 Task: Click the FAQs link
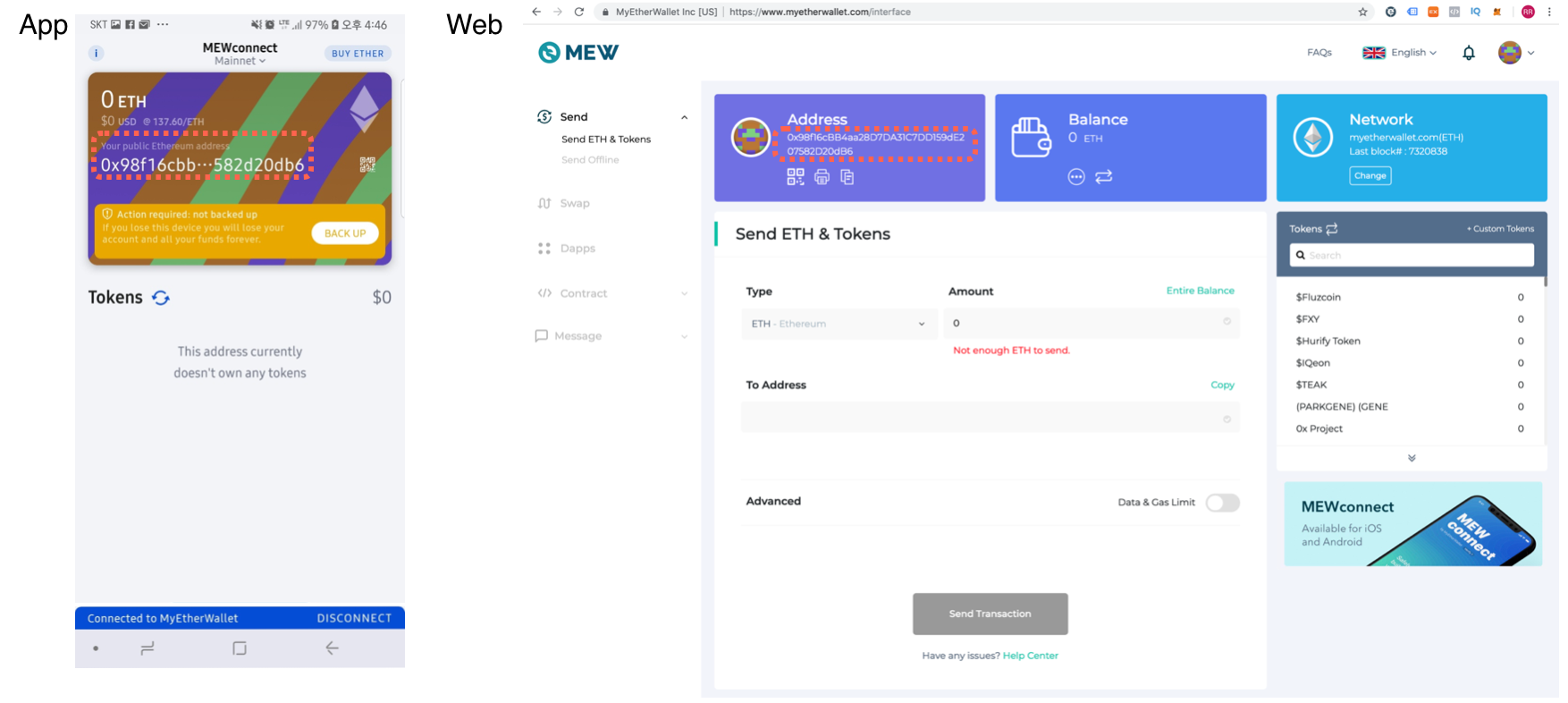tap(1319, 53)
